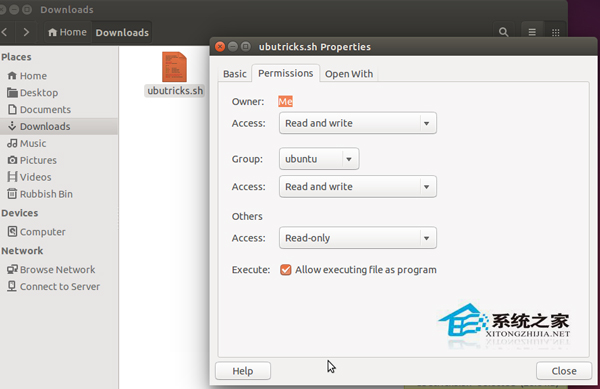This screenshot has height=389, width=600.
Task: Click the ubutricks.sh file name label
Action: point(175,91)
